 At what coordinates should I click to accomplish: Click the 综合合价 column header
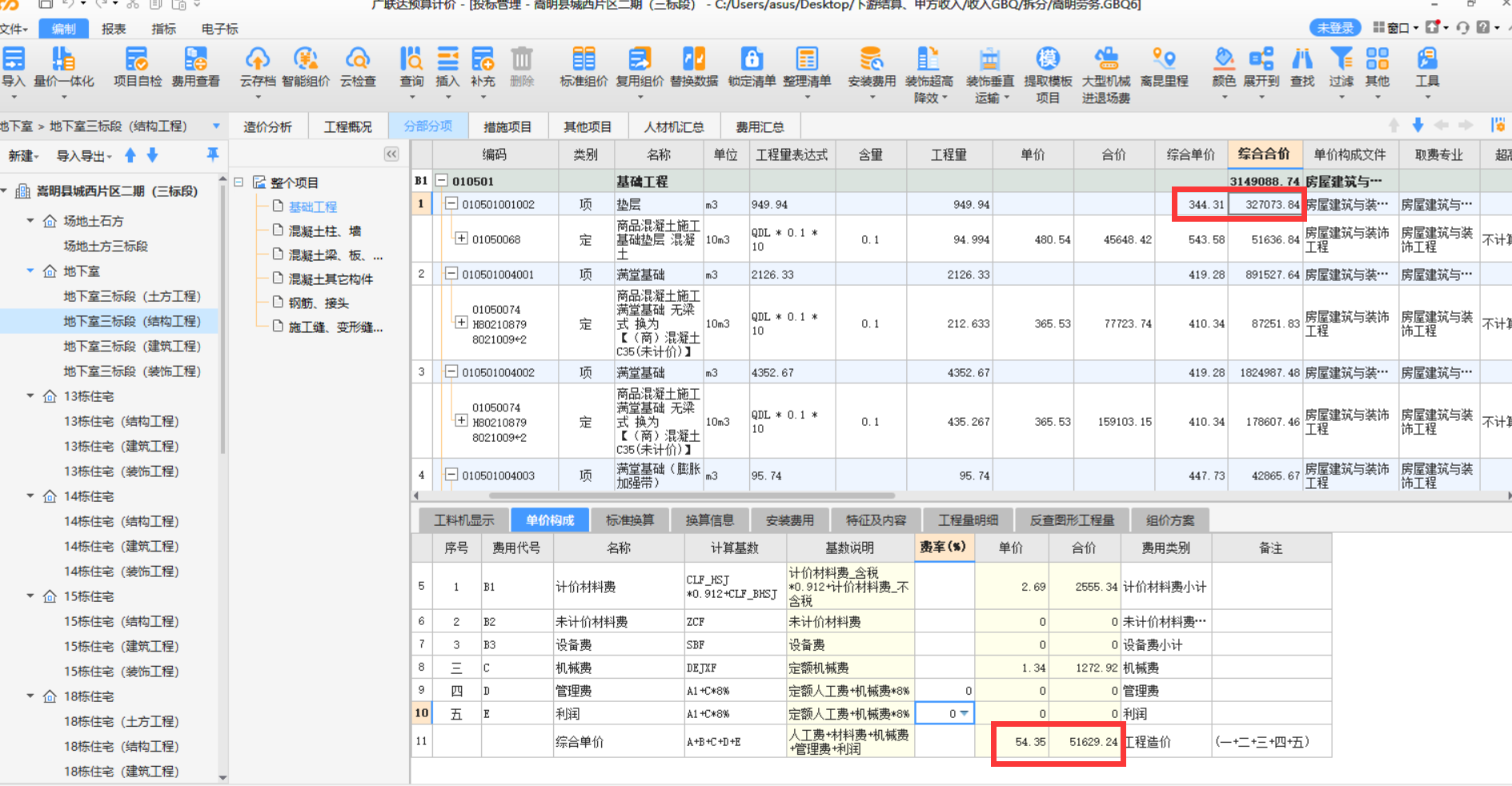pos(1264,154)
